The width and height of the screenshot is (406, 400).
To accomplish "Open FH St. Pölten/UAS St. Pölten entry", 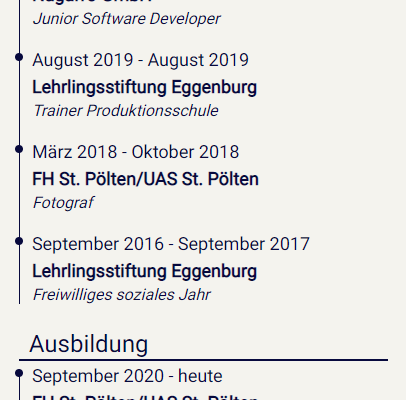I will point(145,179).
